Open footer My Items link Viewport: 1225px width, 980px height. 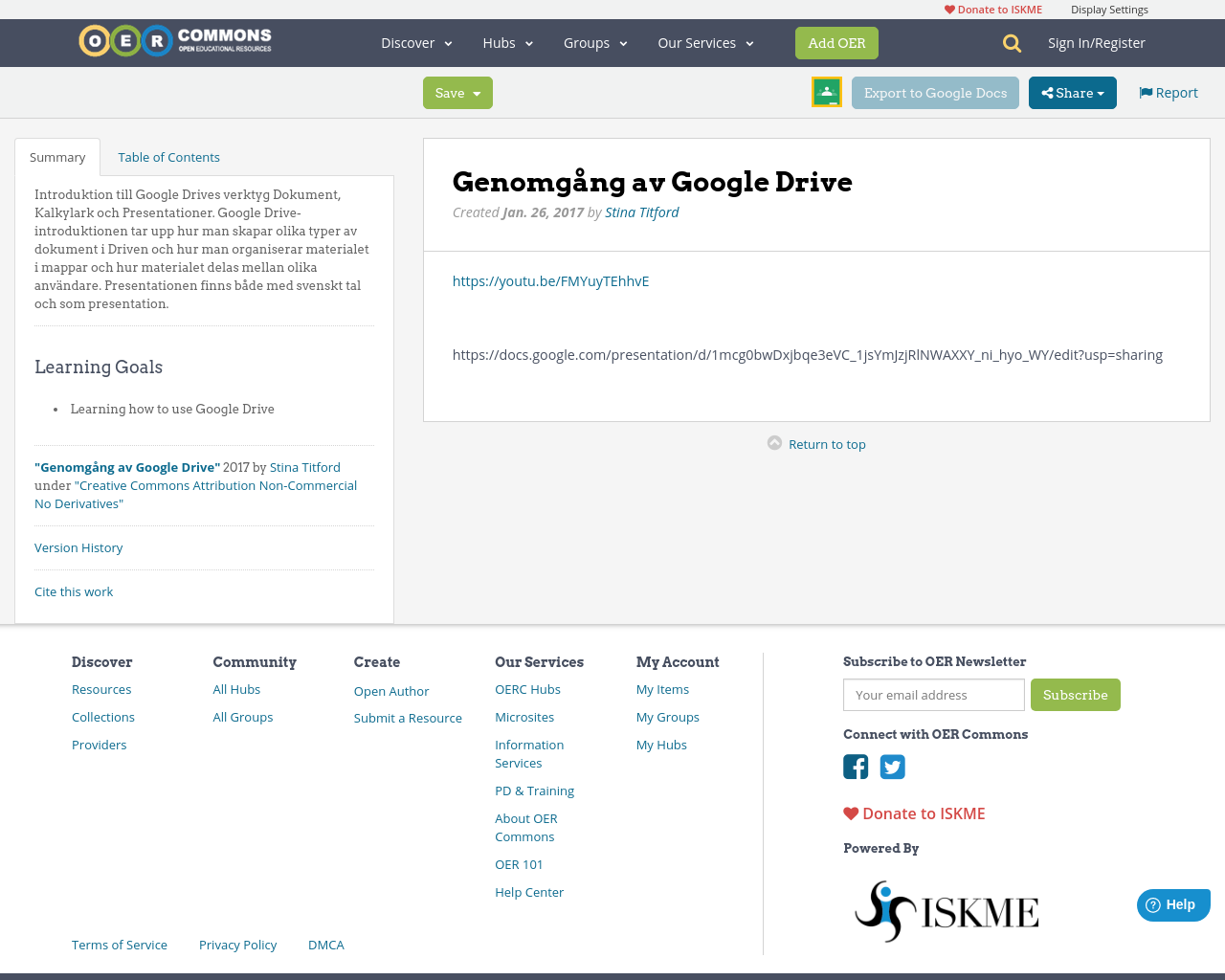pyautogui.click(x=662, y=689)
